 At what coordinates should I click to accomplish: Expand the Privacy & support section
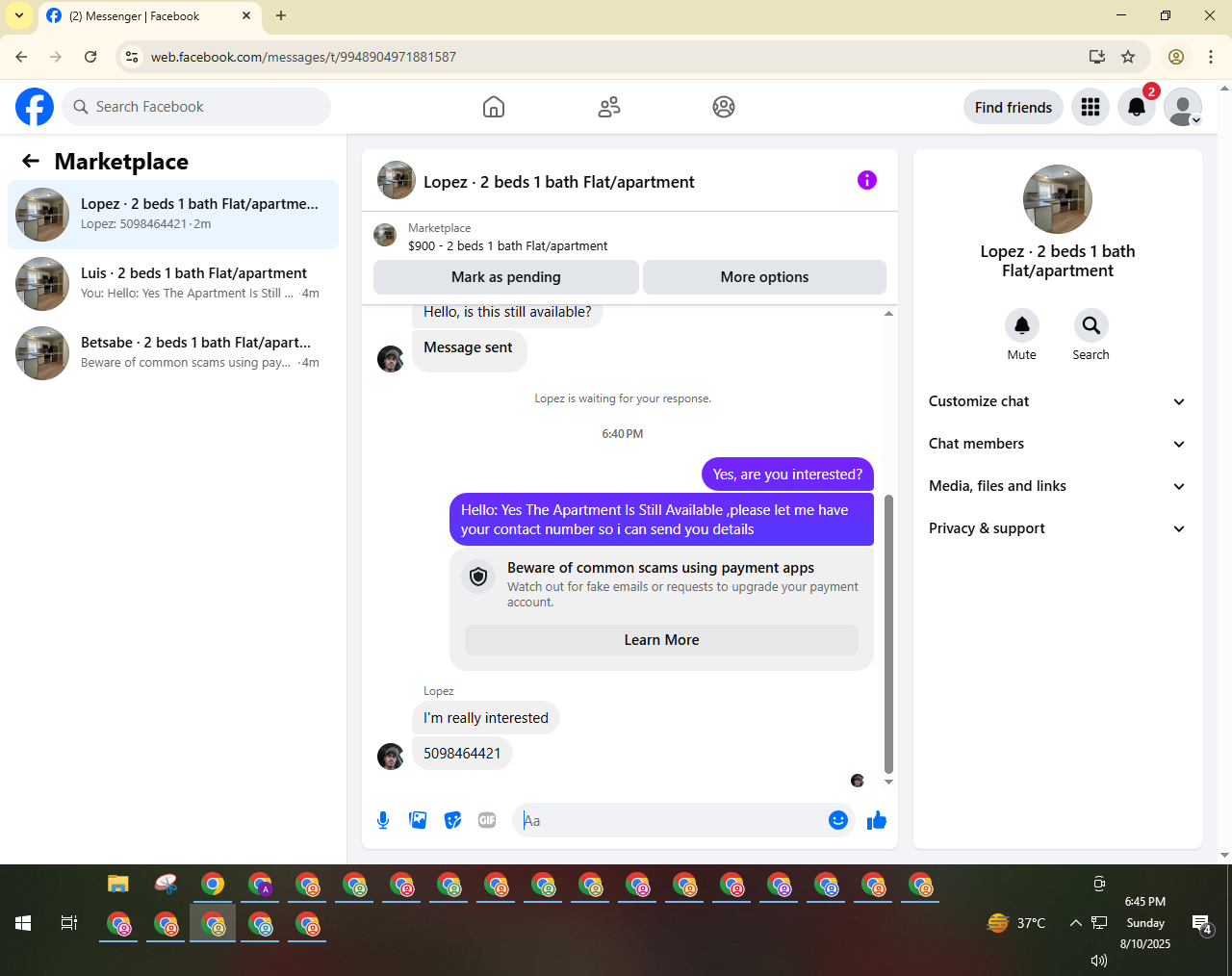coord(1058,528)
